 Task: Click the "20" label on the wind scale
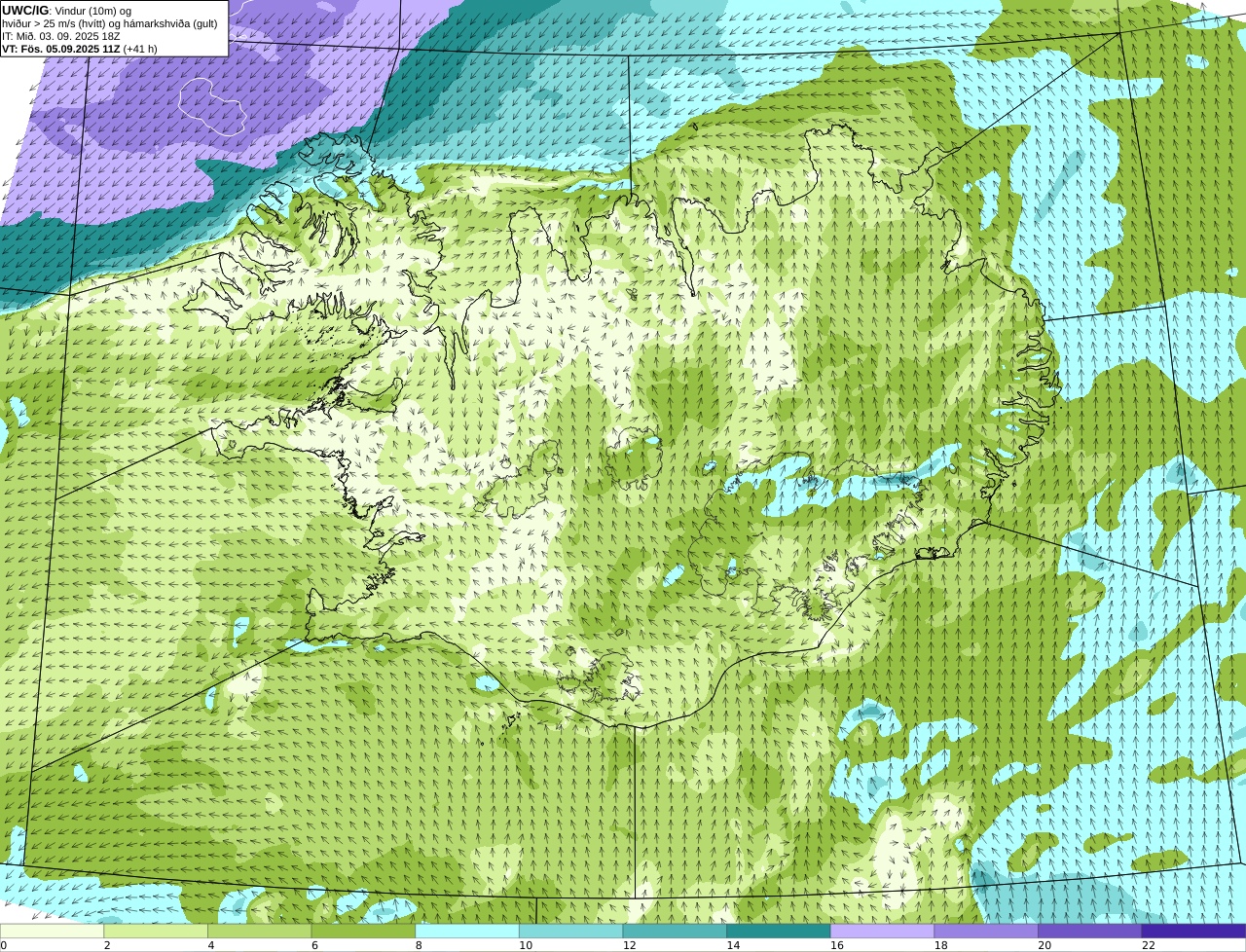click(x=1044, y=945)
